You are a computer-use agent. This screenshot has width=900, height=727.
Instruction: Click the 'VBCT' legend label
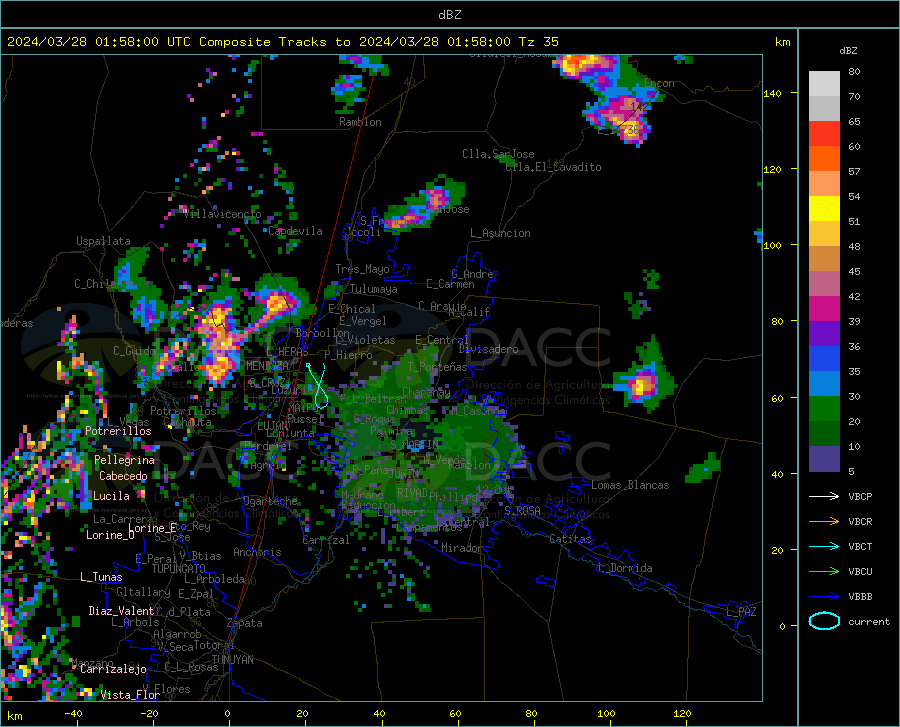[x=860, y=546]
